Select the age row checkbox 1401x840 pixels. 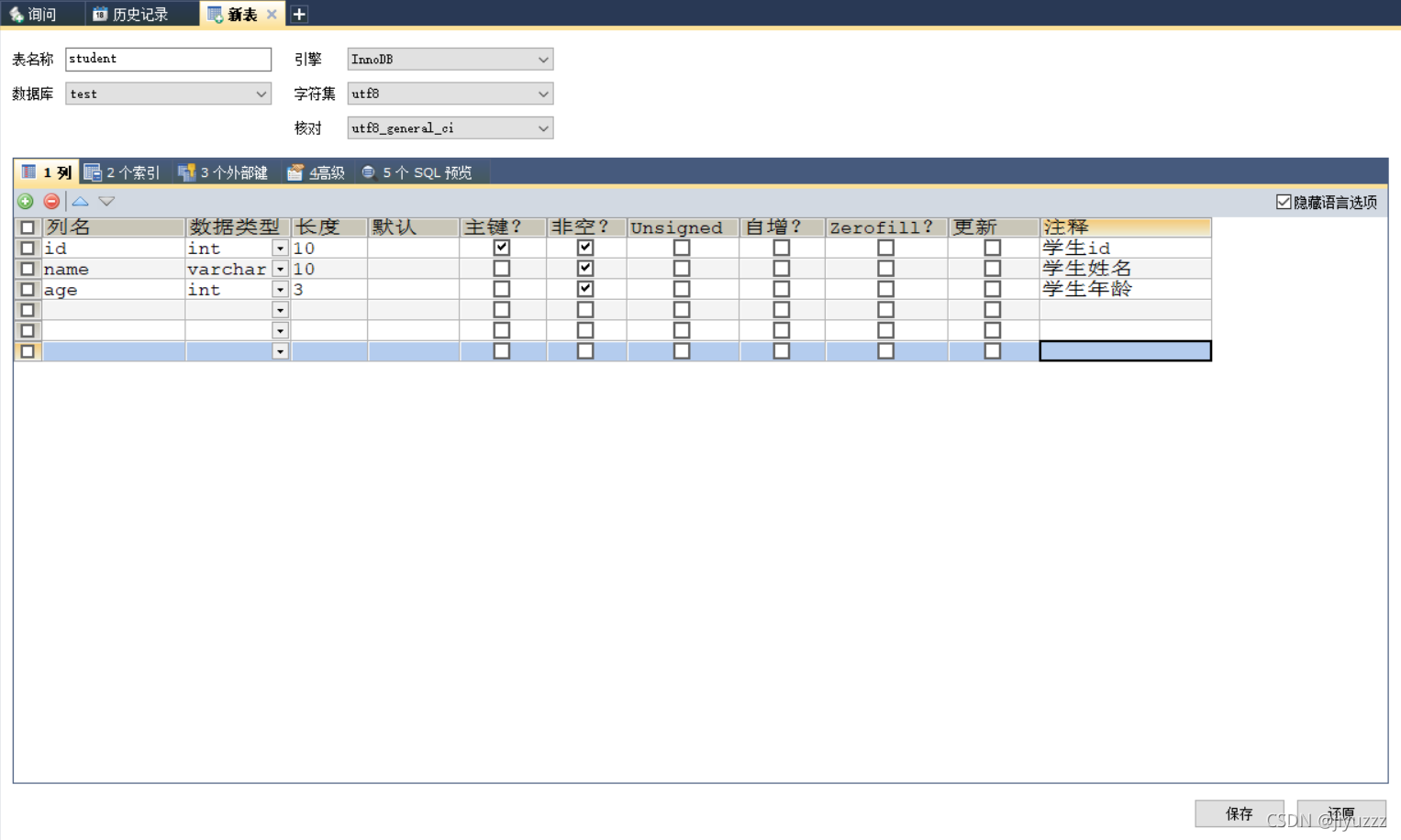point(28,289)
